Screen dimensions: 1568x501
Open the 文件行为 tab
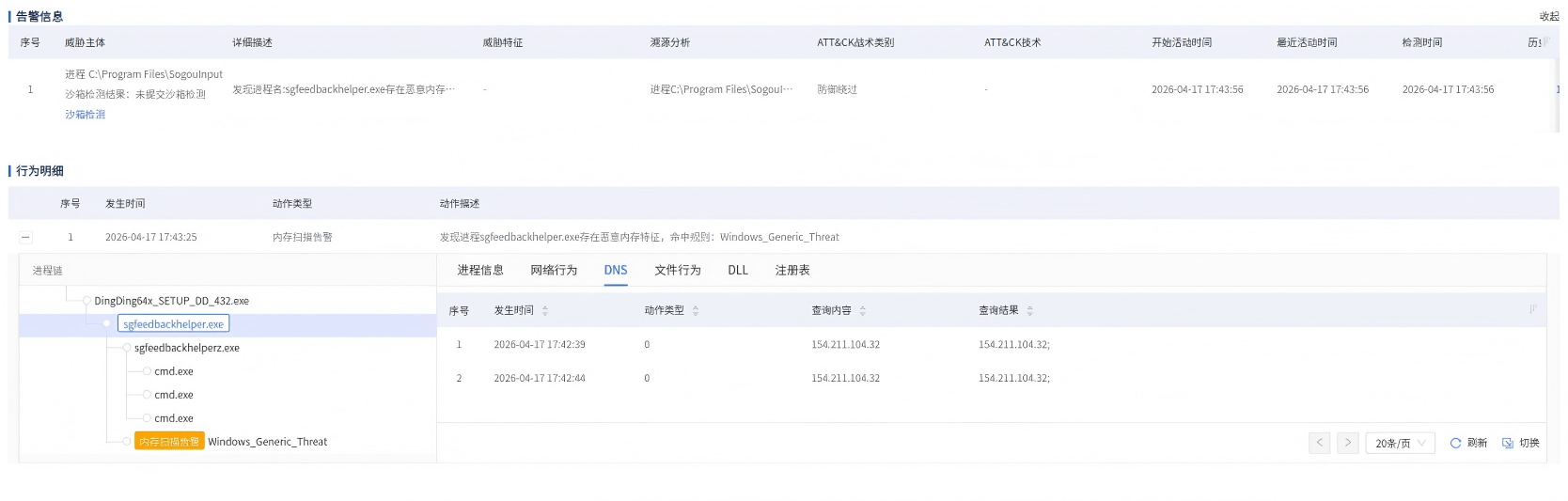click(x=678, y=271)
